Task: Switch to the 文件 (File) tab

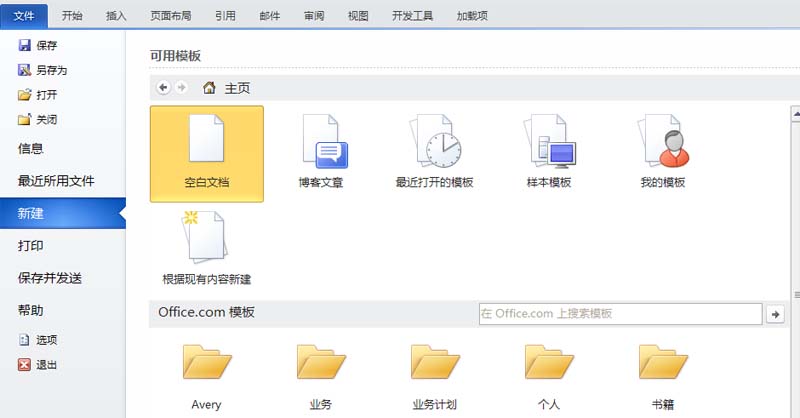Action: pyautogui.click(x=24, y=16)
